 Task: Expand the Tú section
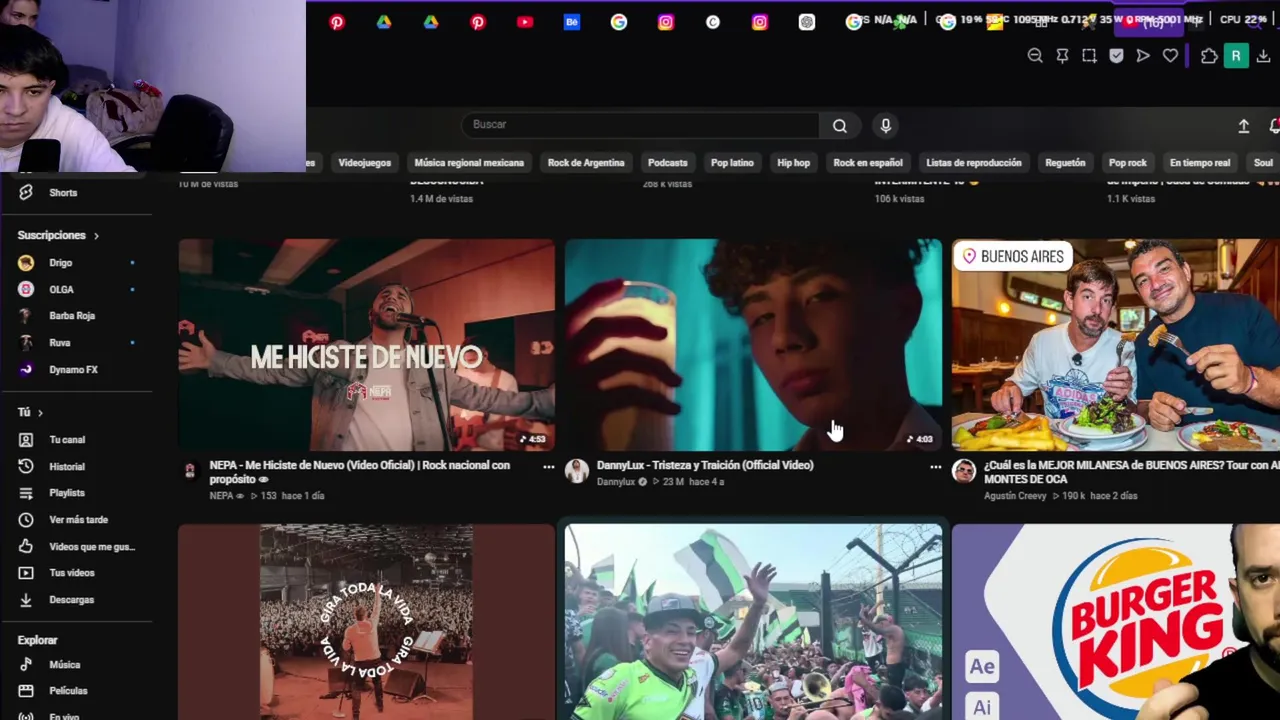30,412
